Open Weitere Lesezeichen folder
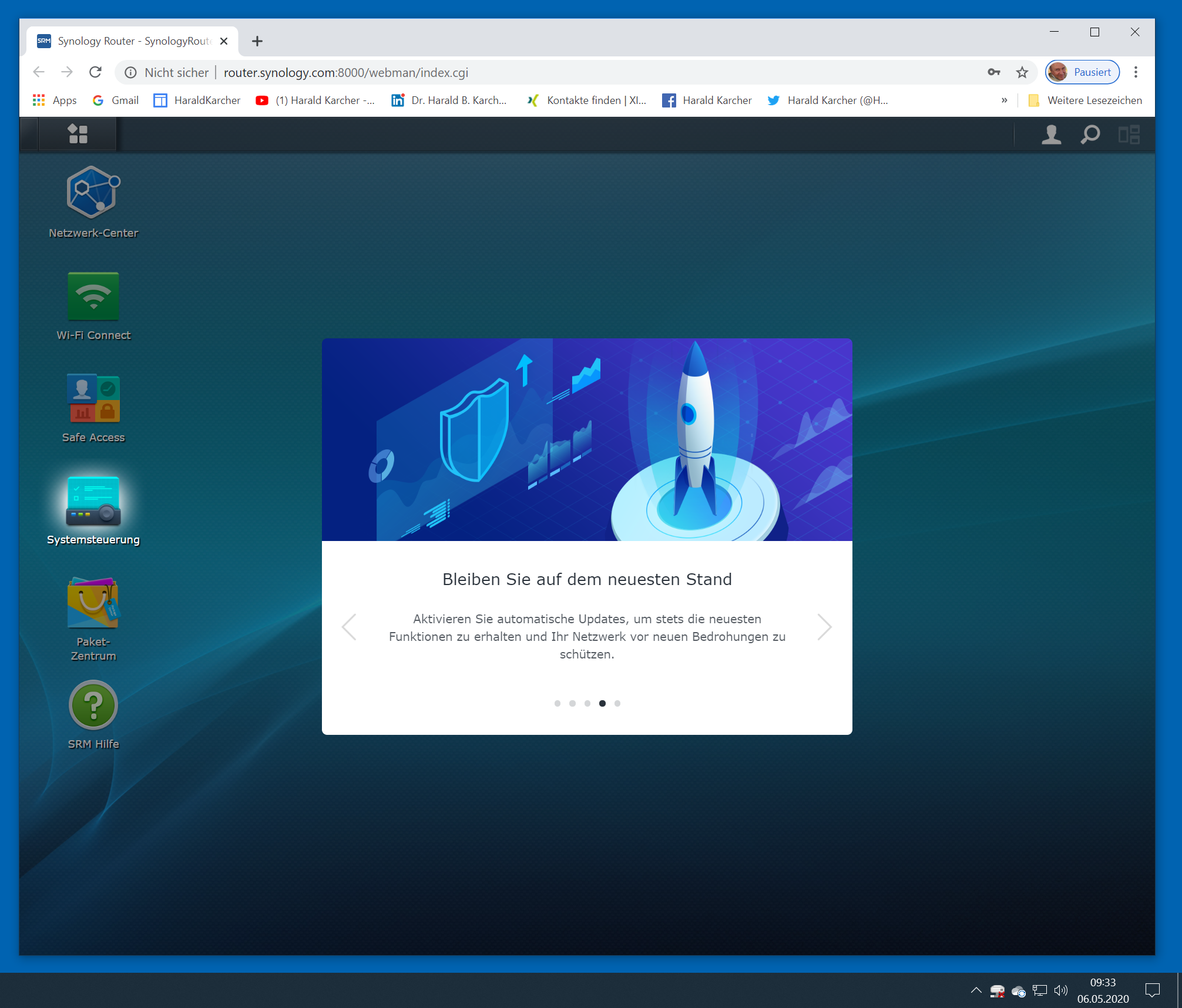 point(1086,100)
